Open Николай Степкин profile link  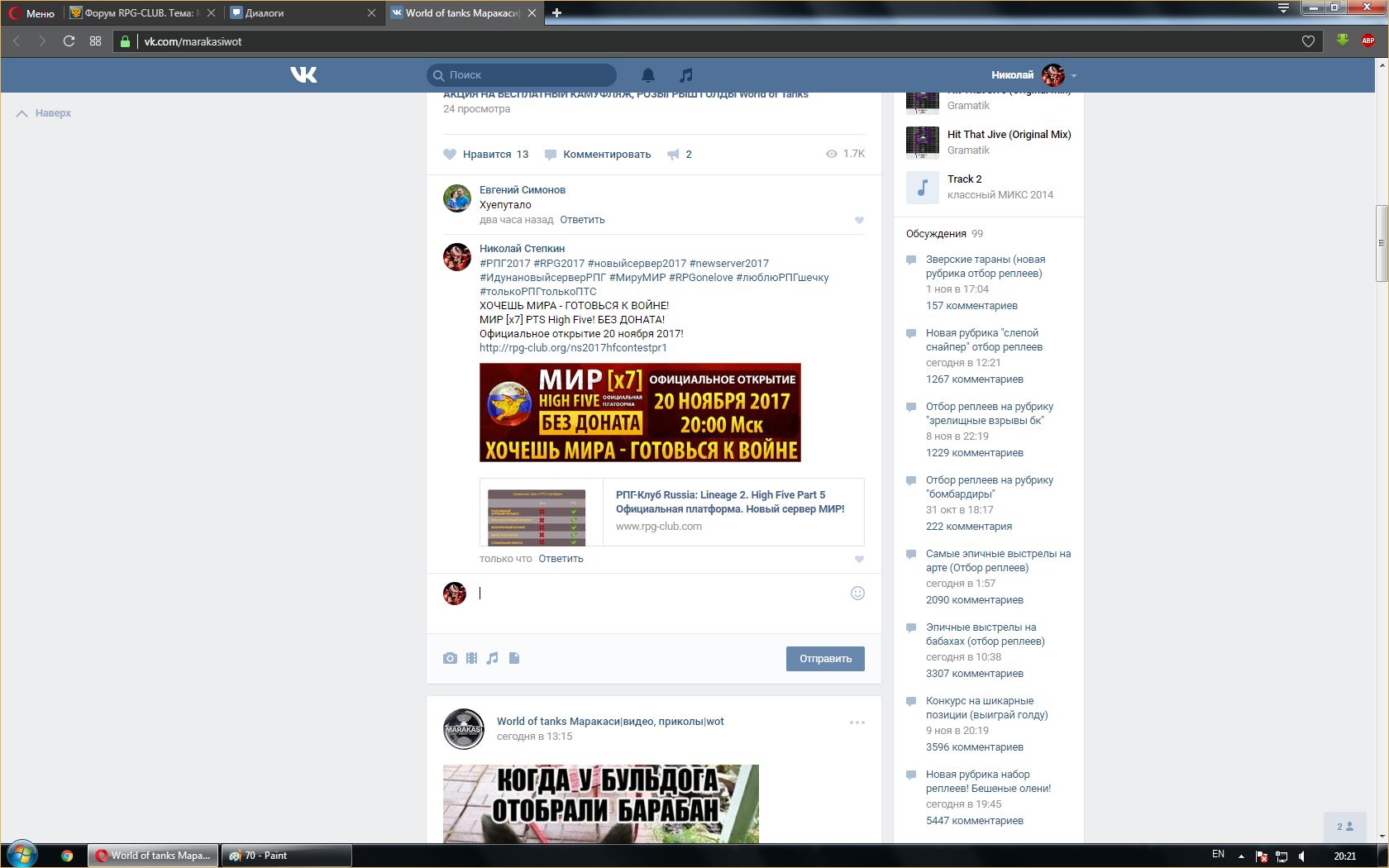click(x=523, y=248)
